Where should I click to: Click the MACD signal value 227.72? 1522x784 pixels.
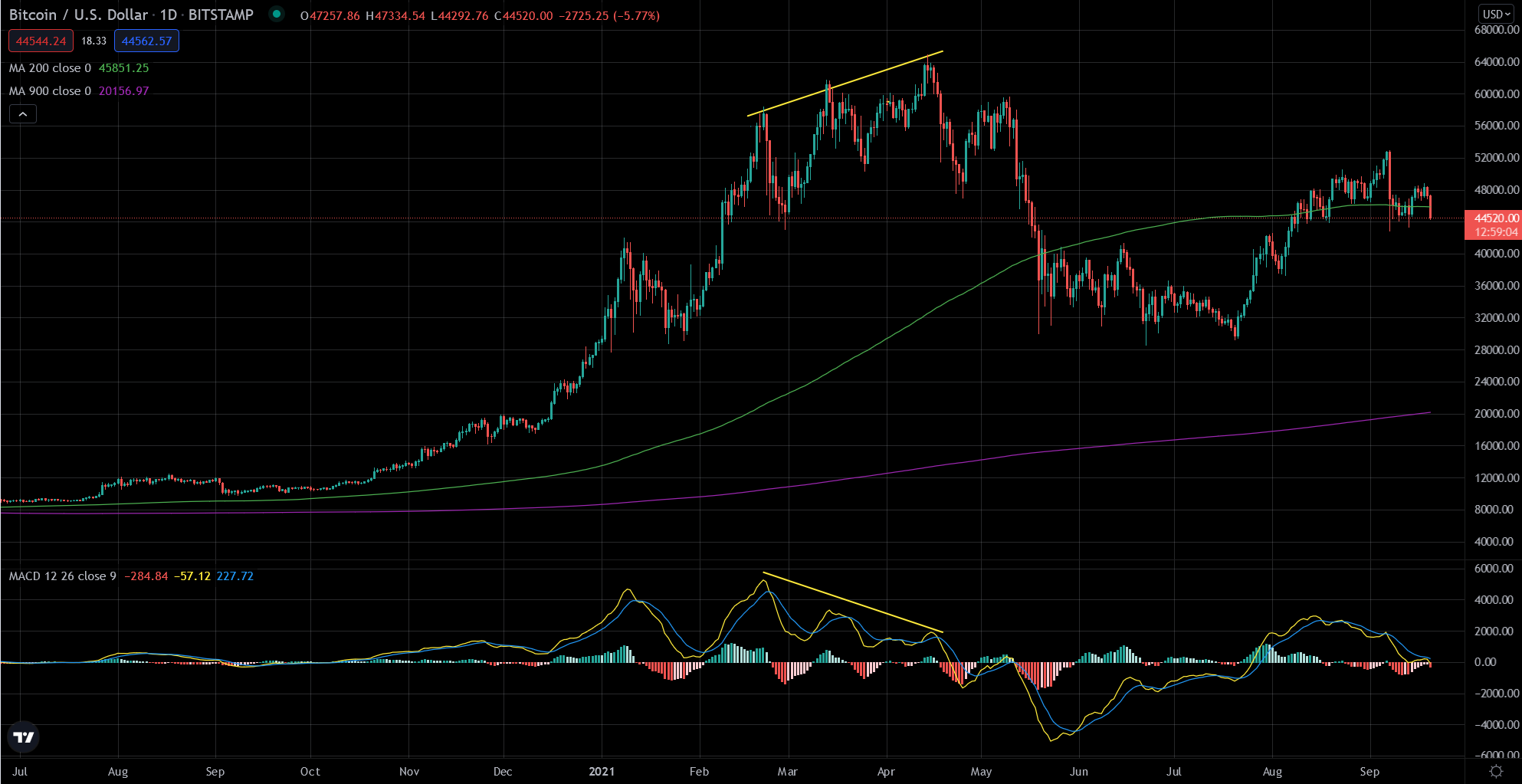(x=235, y=576)
